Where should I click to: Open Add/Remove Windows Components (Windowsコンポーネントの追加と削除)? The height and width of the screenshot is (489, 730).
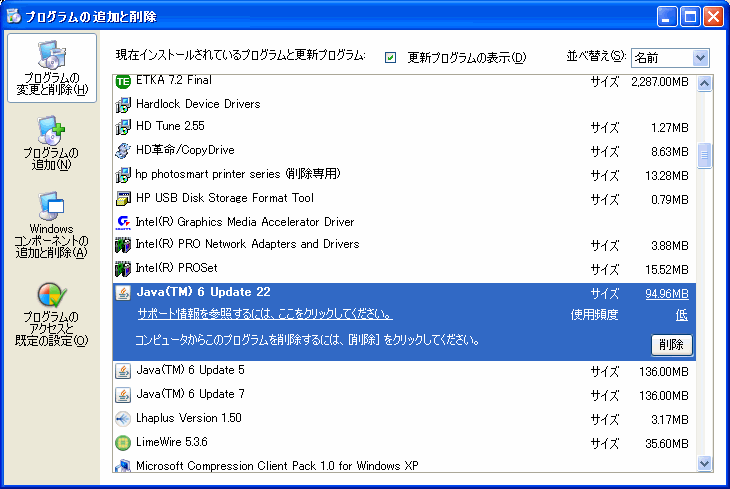coord(51,225)
